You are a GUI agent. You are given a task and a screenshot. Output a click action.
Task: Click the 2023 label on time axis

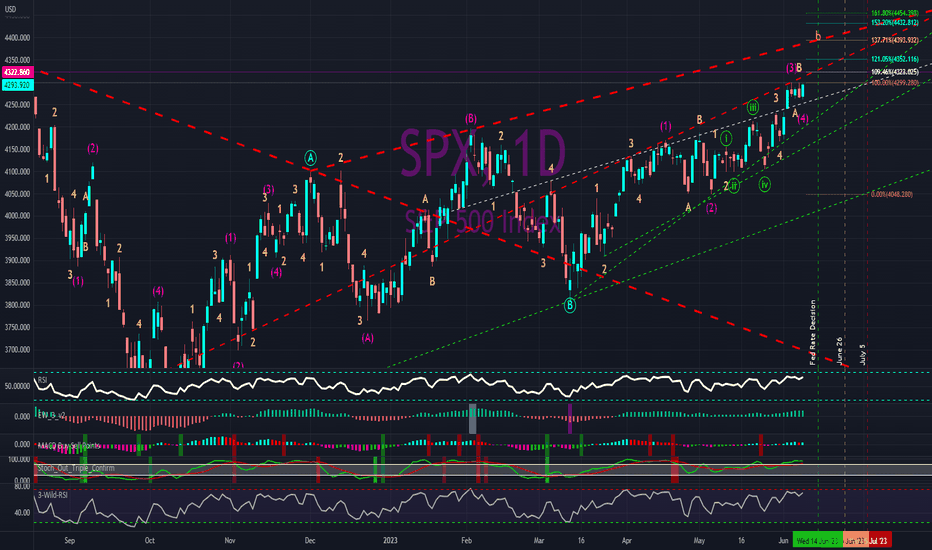click(x=391, y=540)
